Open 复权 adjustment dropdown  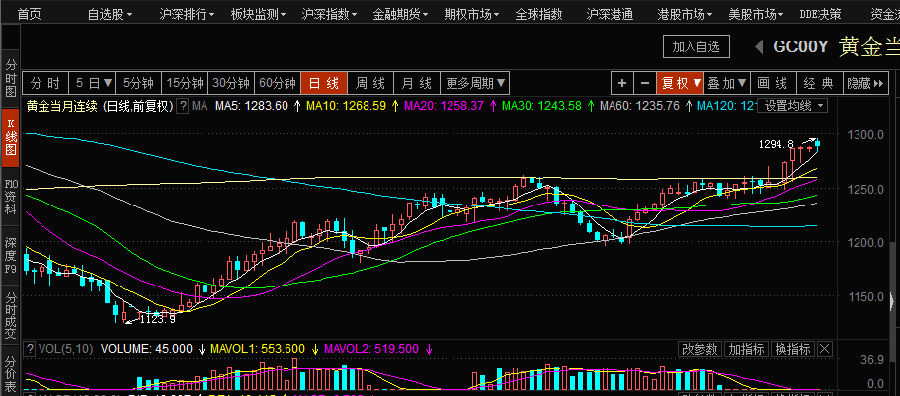pos(680,83)
